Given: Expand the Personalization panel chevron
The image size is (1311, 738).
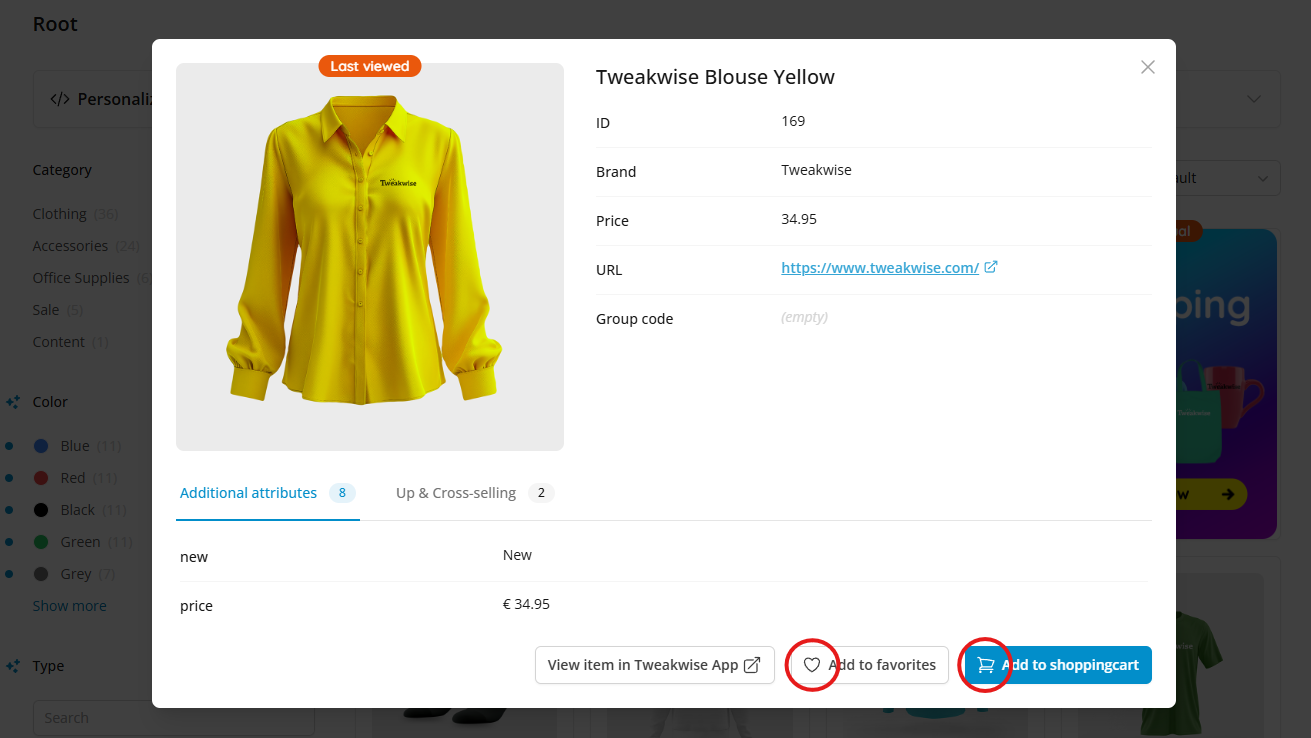Looking at the screenshot, I should pyautogui.click(x=1254, y=99).
